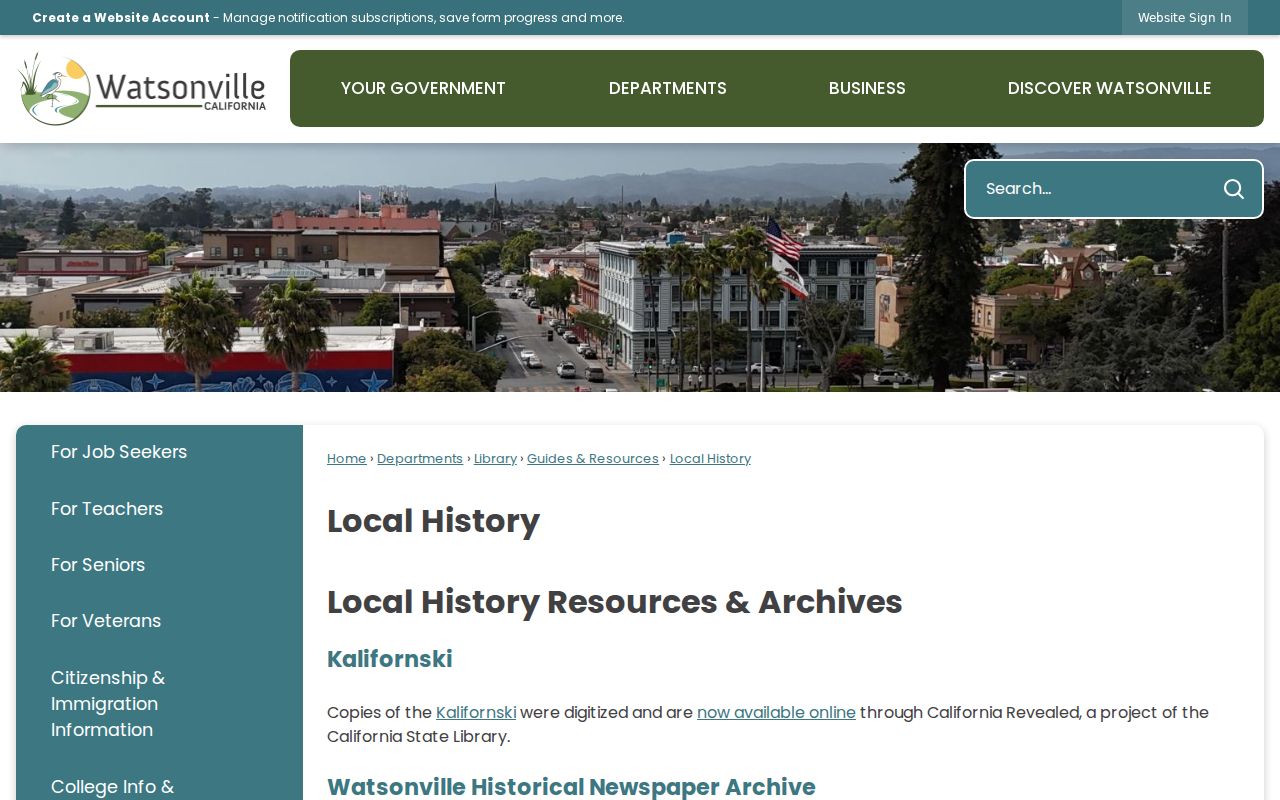Click the search magnifier icon
Viewport: 1280px width, 800px height.
[x=1233, y=189]
